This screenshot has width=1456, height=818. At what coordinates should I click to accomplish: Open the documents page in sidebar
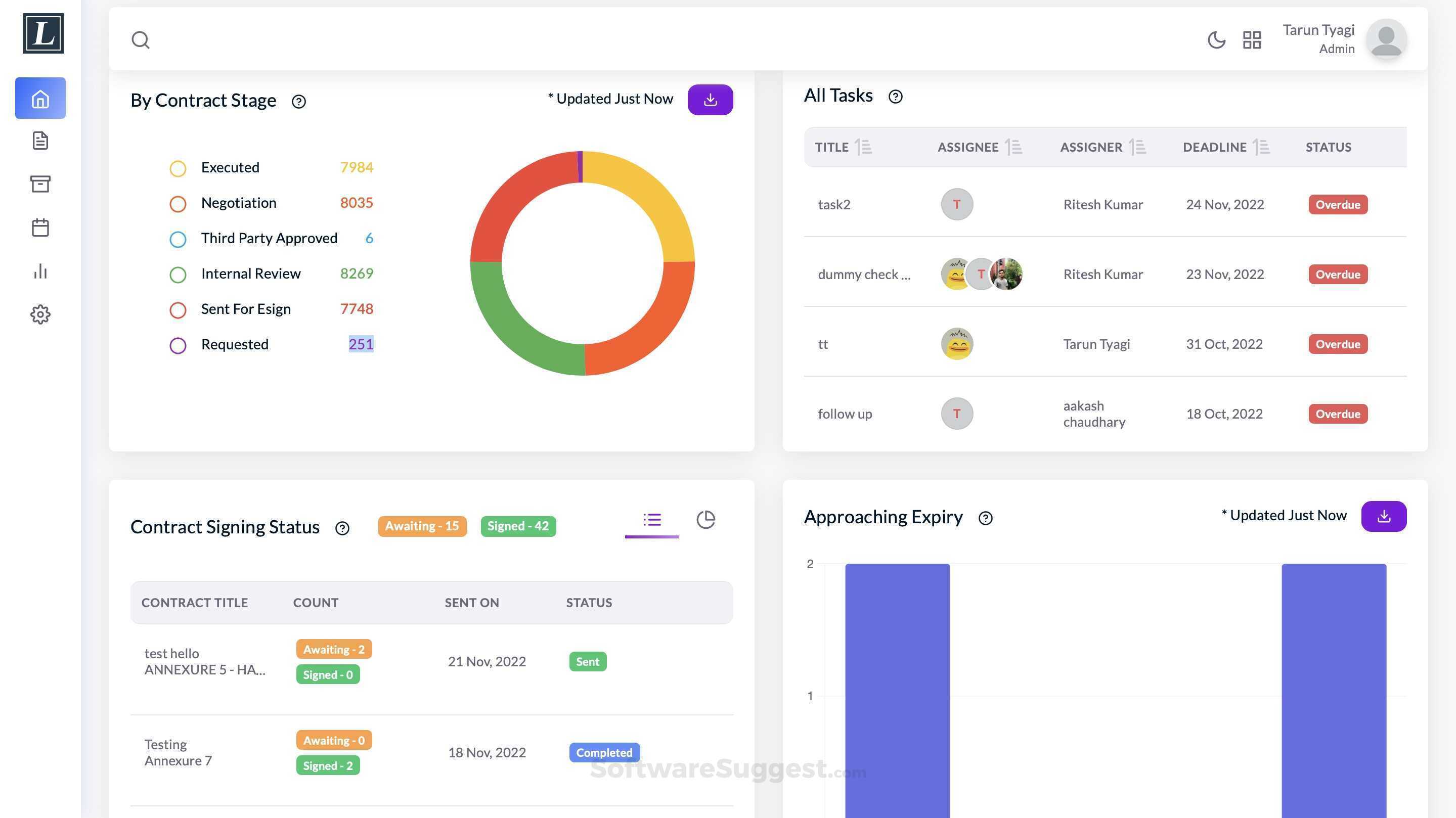coord(40,141)
